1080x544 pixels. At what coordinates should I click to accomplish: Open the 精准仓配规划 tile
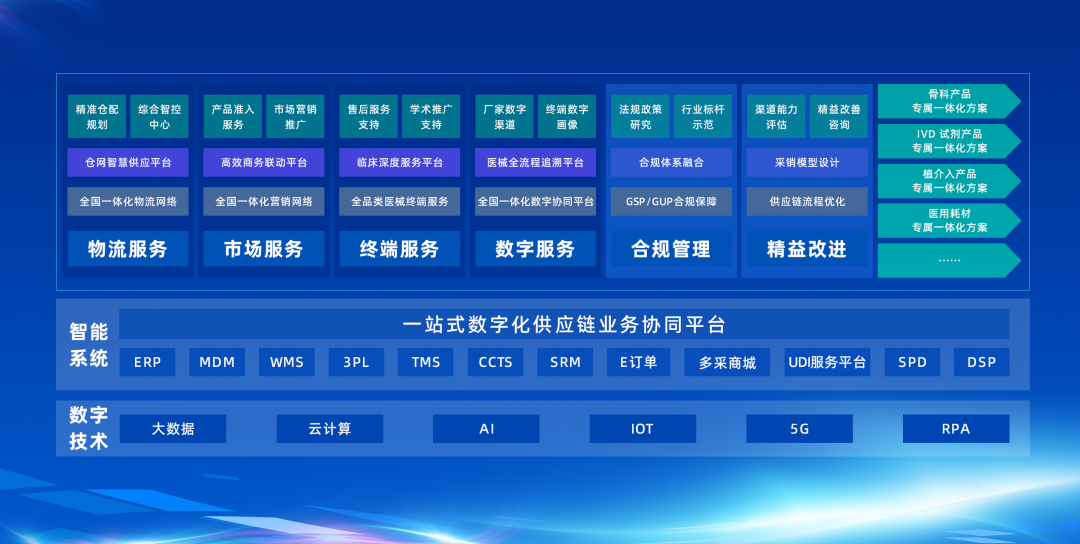97,117
